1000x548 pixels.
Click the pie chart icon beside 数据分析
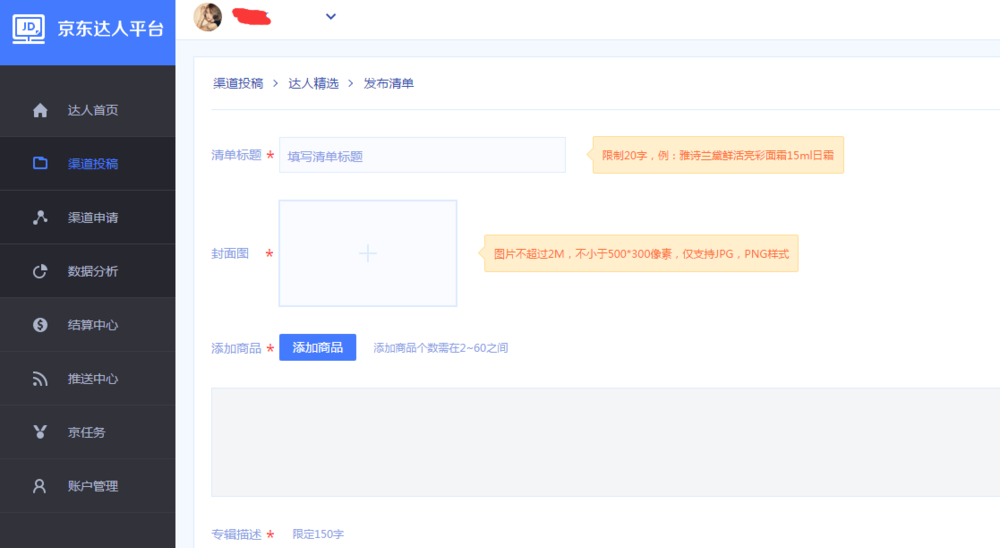40,271
